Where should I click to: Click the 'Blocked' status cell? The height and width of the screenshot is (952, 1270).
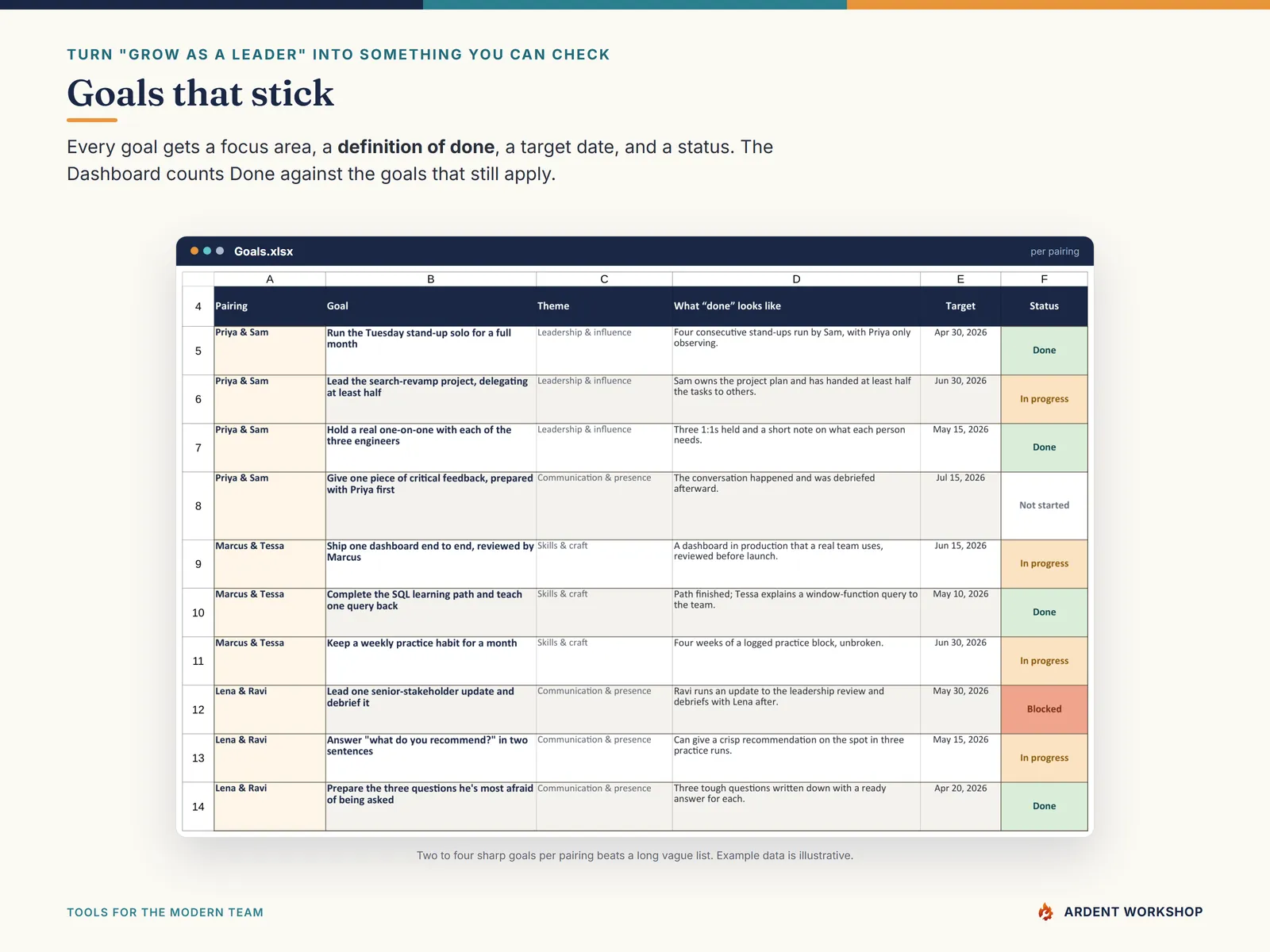1044,709
